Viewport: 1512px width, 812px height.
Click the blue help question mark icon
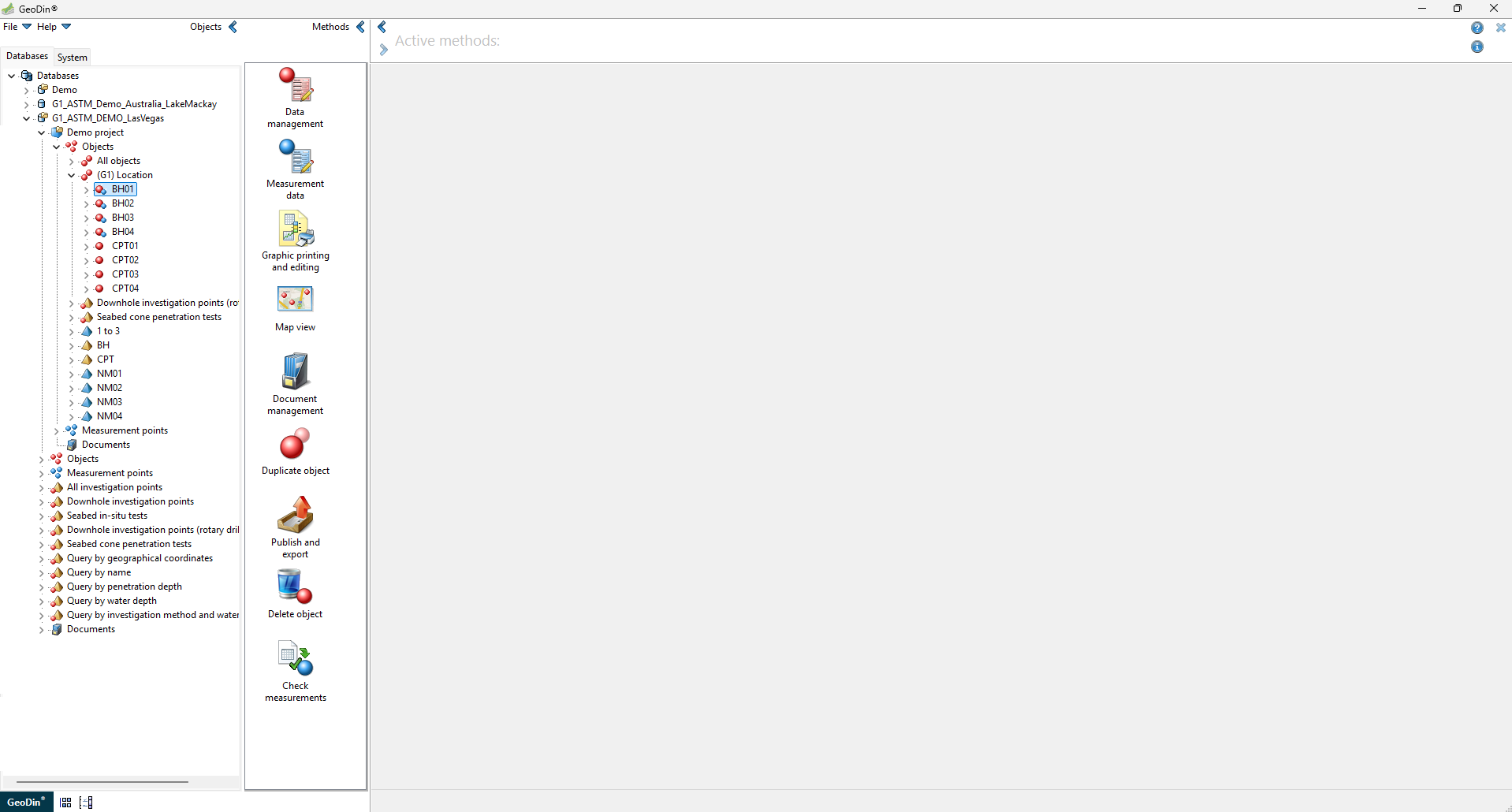tap(1477, 28)
